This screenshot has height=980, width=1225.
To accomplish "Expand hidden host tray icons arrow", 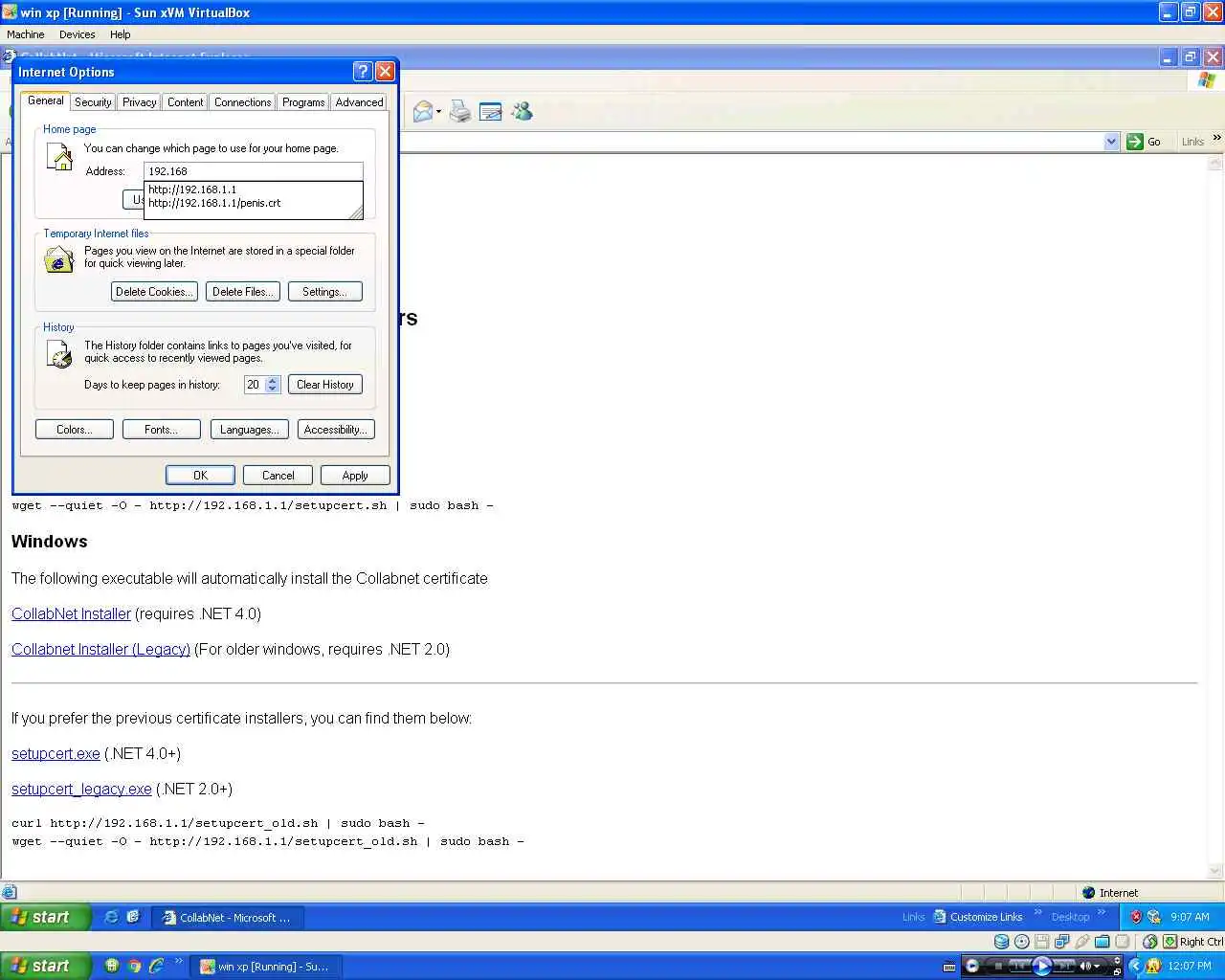I will point(1136,966).
